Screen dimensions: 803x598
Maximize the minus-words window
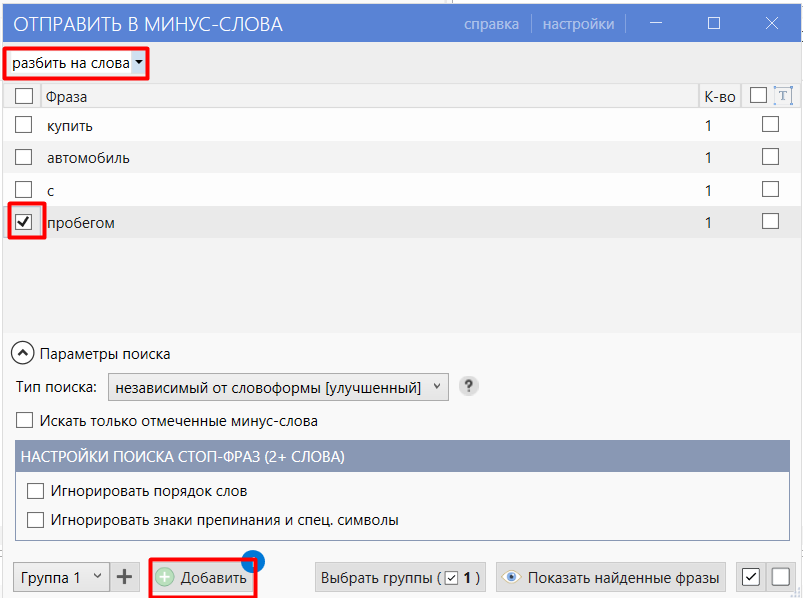tap(714, 24)
